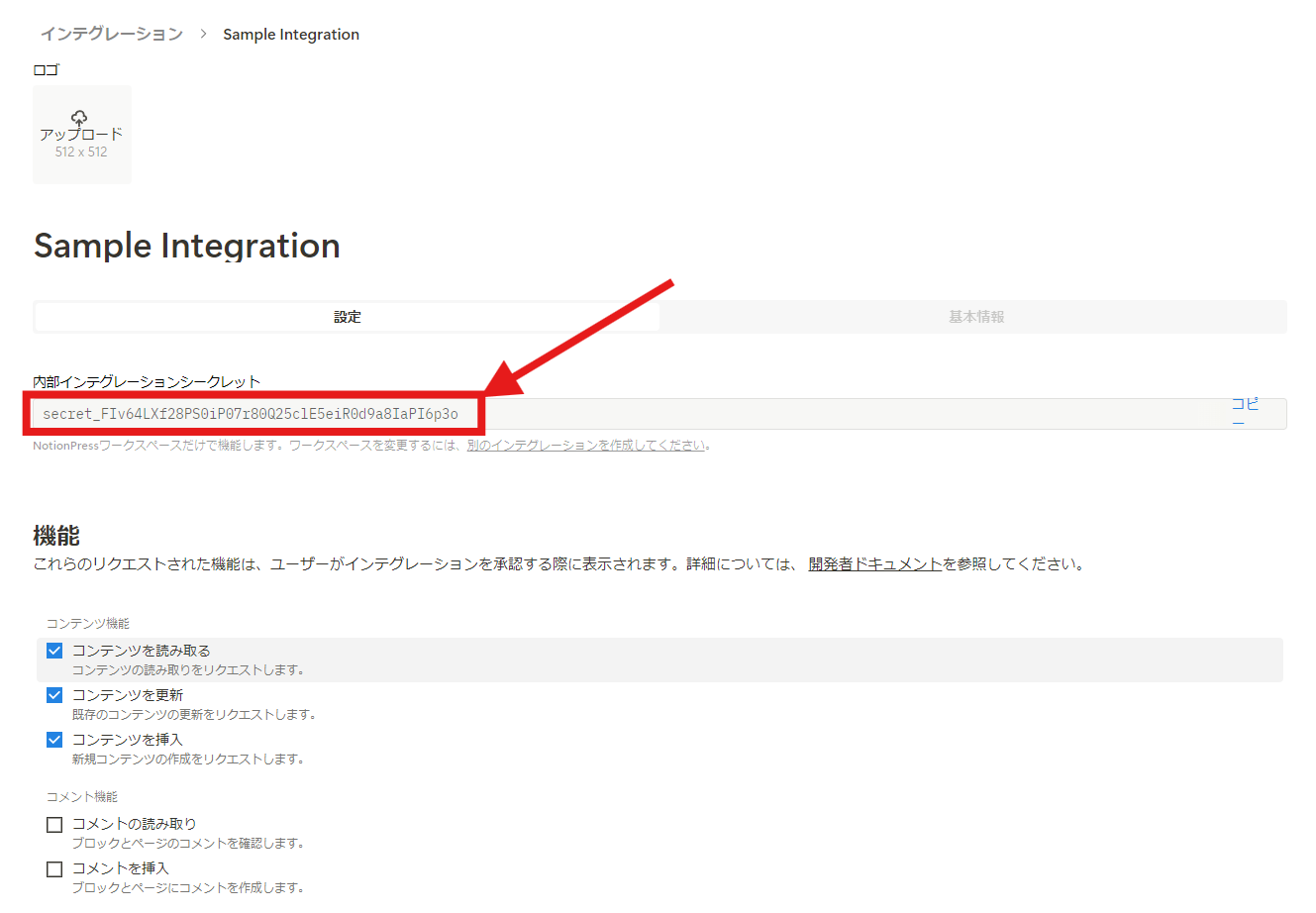Switch to the 設定 tab
Viewport: 1316px width, 913px height.
click(348, 317)
